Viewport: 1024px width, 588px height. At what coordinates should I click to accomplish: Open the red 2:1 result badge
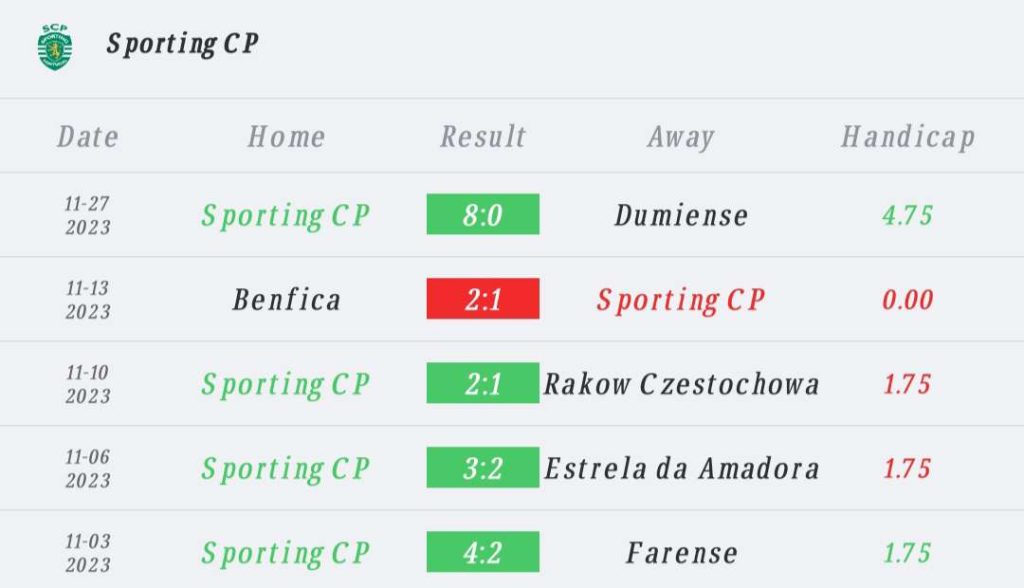(483, 299)
